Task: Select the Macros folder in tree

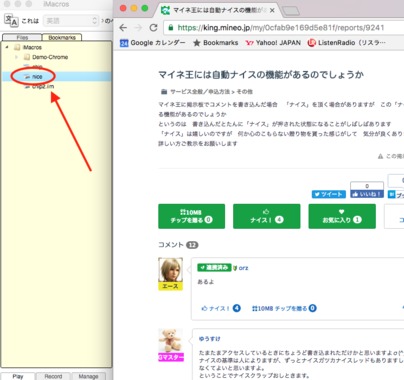Action: [x=28, y=47]
